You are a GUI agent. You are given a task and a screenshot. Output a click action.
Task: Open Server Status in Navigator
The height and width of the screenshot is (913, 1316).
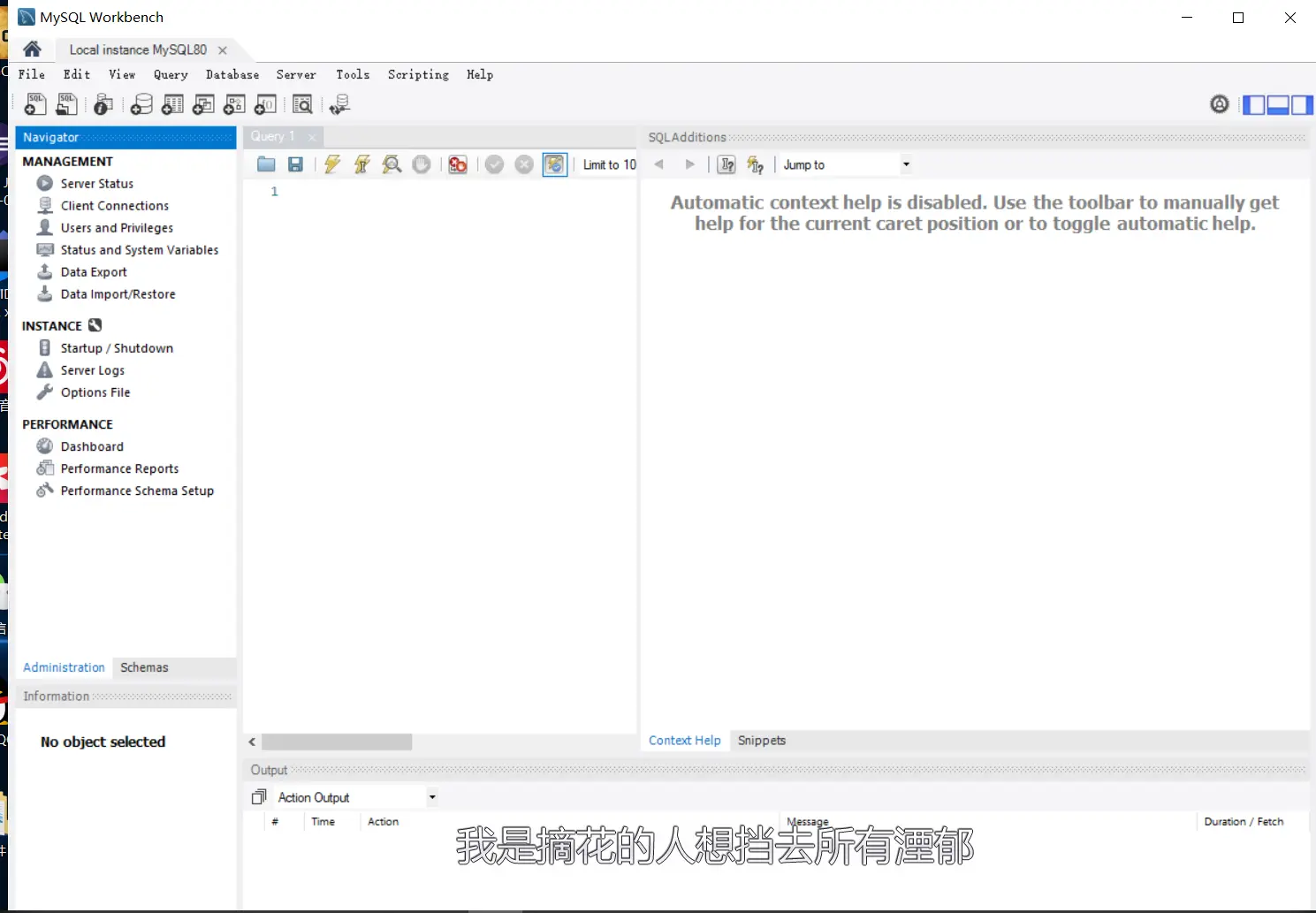[x=97, y=183]
